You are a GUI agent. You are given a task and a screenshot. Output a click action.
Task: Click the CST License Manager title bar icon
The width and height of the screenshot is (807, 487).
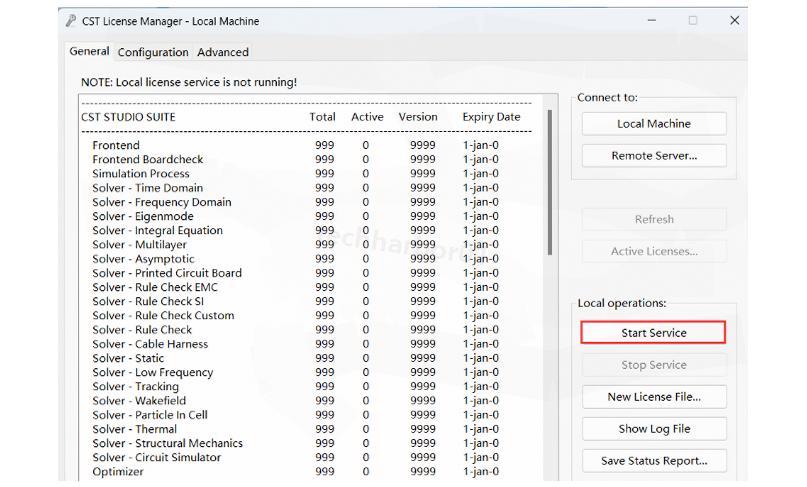[x=70, y=21]
